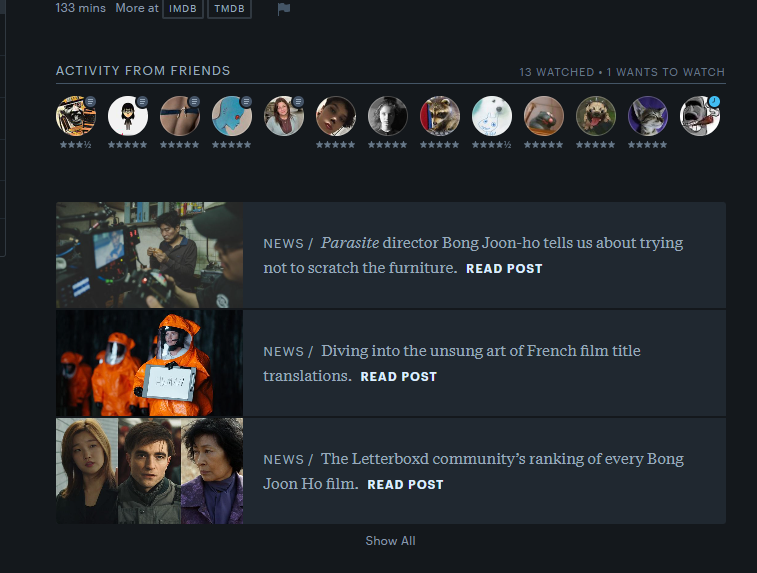This screenshot has width=757, height=573.
Task: Click review badge on glasses girl avatar
Action: tap(142, 101)
